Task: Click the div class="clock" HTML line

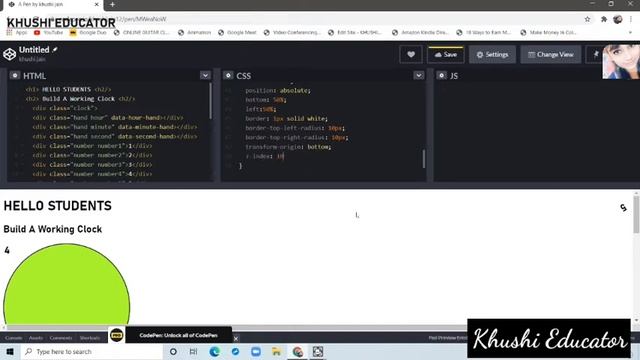Action: [x=65, y=108]
